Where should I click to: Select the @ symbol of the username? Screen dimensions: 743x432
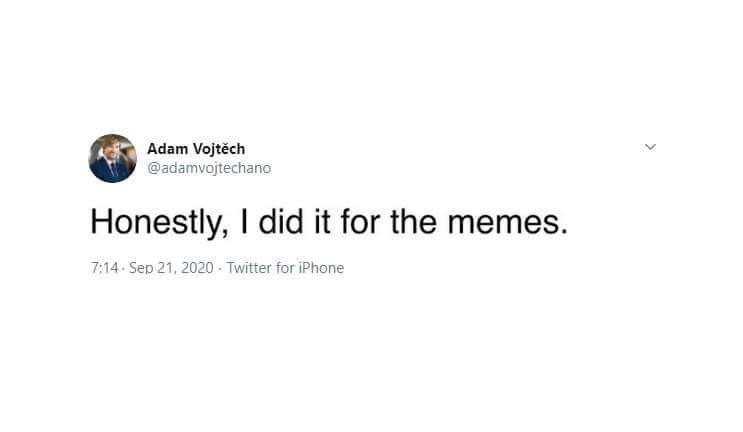tap(154, 169)
